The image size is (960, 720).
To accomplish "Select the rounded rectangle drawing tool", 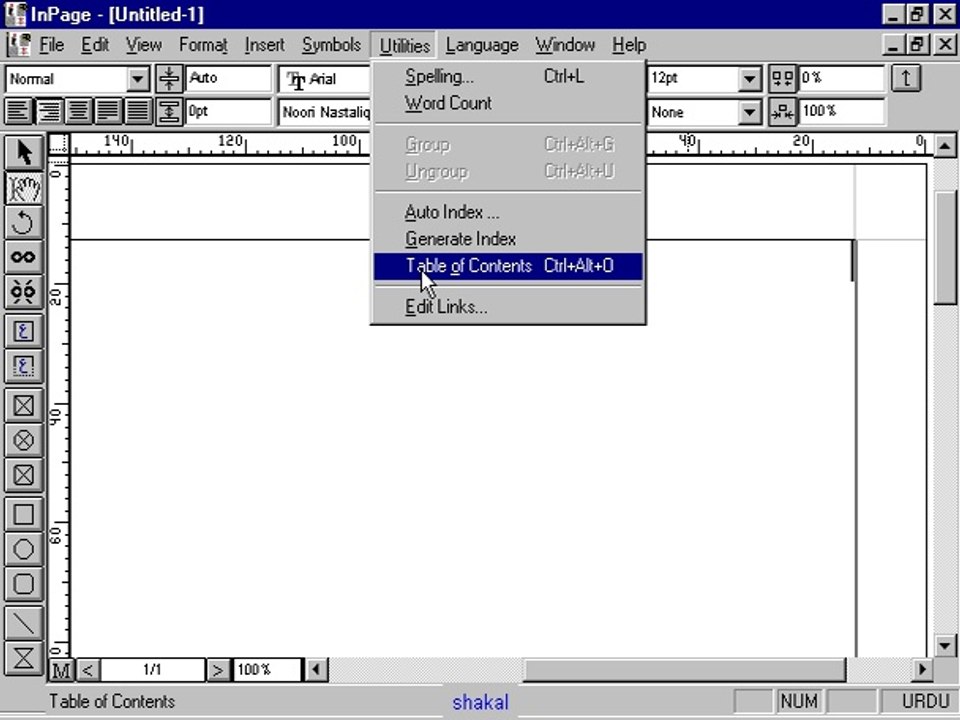I will point(23,584).
